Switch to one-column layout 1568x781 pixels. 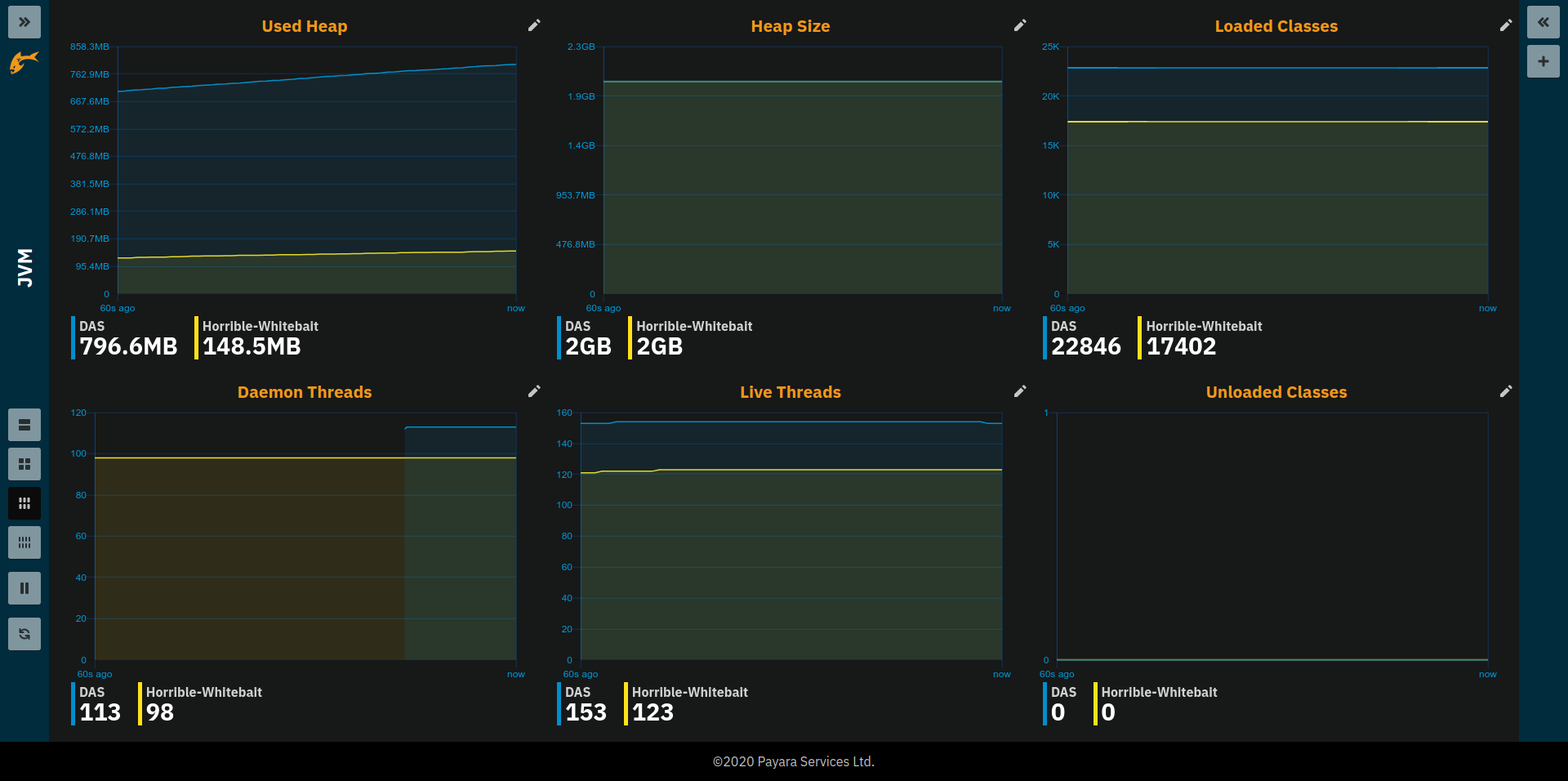[x=24, y=425]
